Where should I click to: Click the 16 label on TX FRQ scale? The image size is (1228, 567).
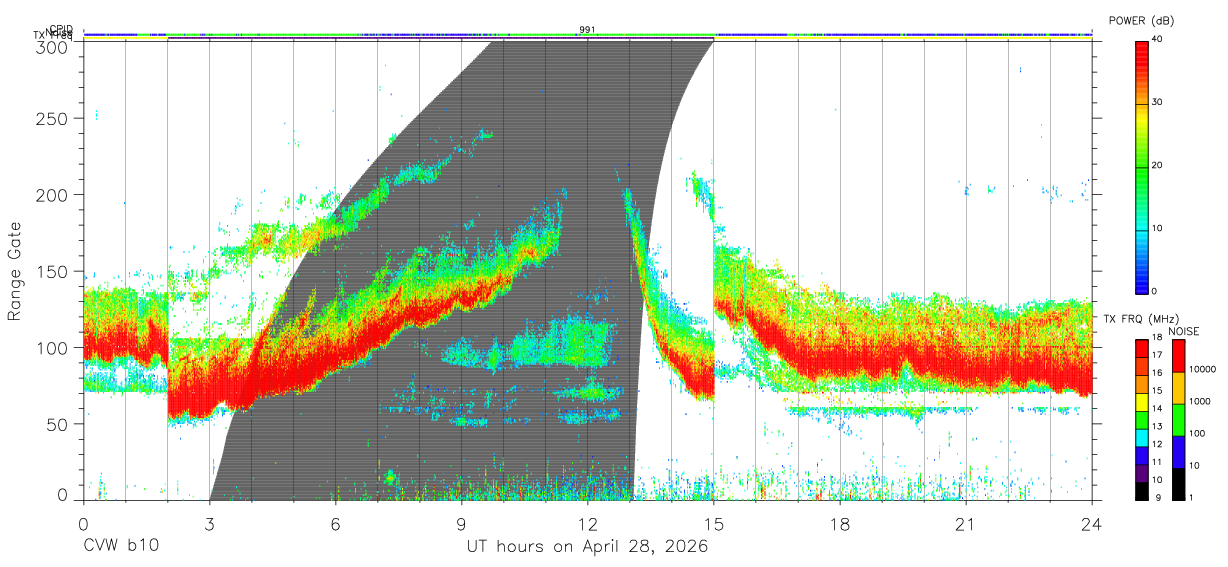1158,373
